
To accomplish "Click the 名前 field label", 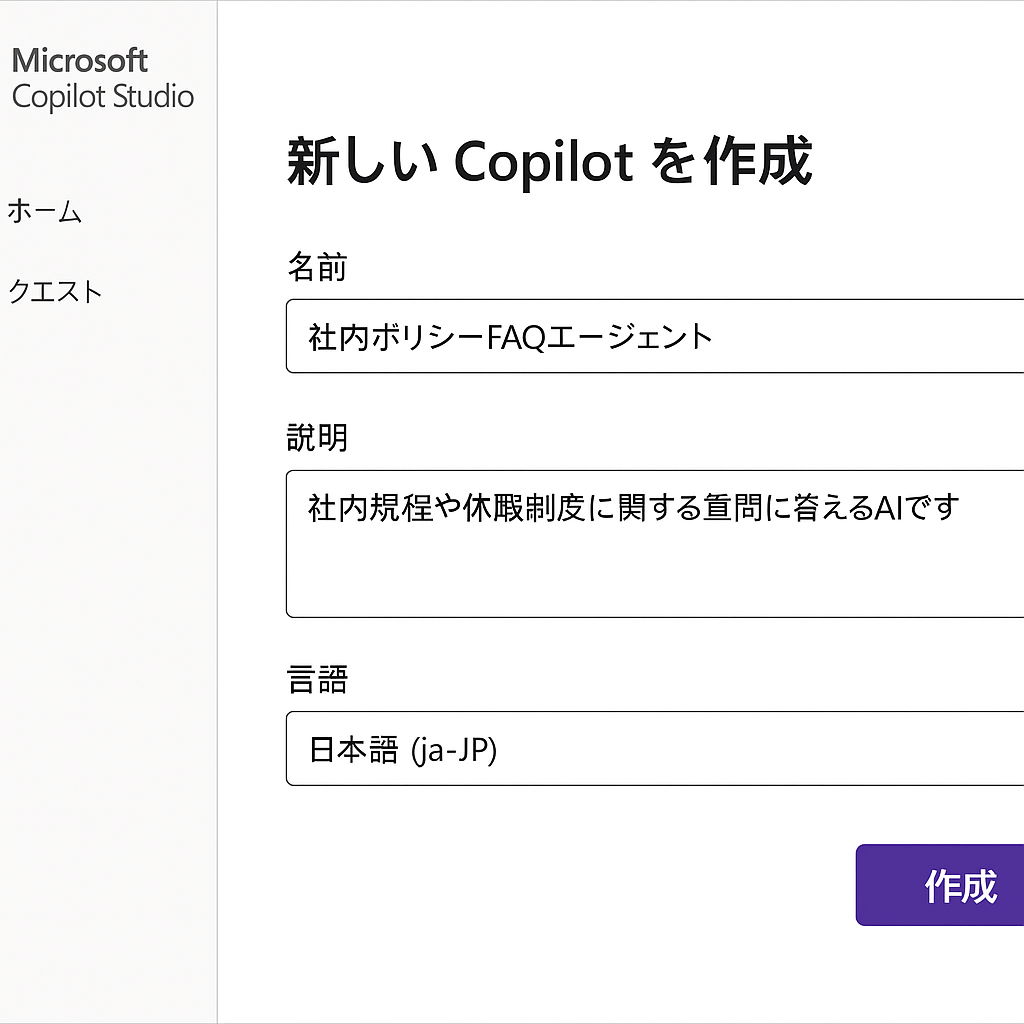I will (x=317, y=268).
